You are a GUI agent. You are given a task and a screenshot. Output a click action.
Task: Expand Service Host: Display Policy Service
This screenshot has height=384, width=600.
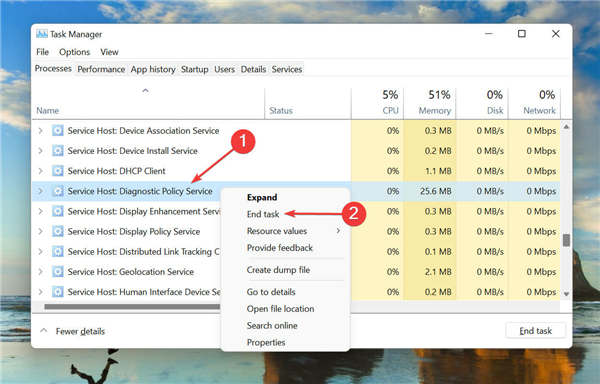coord(41,231)
